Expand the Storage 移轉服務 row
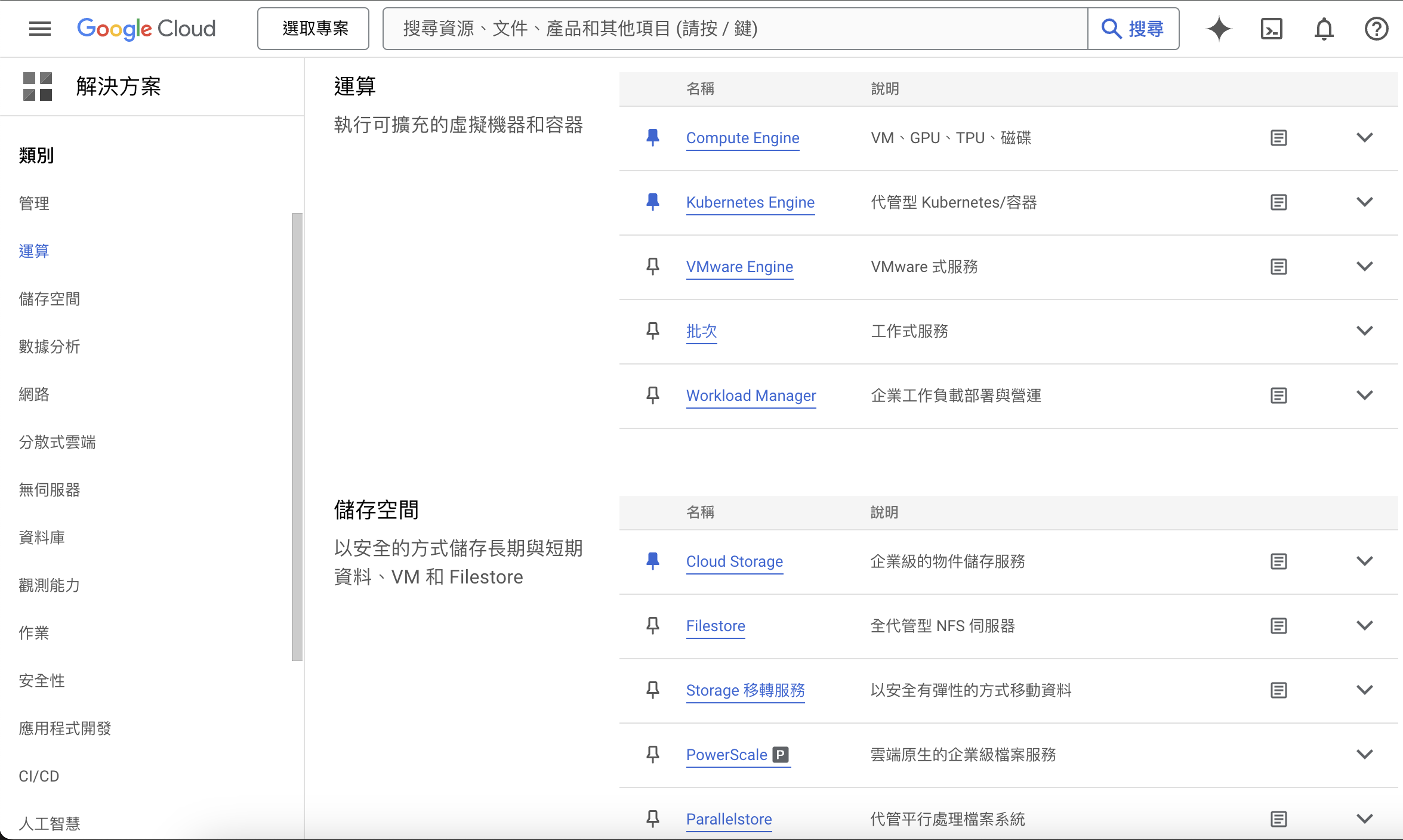1403x840 pixels. pos(1365,690)
